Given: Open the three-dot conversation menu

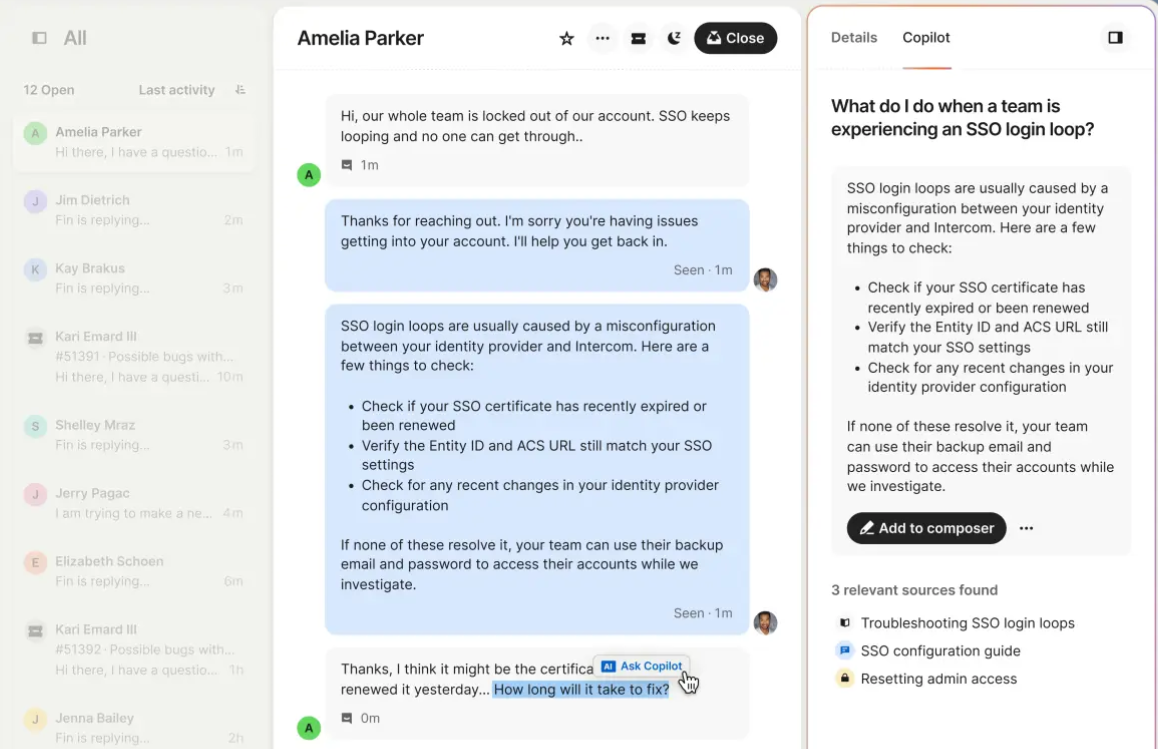Looking at the screenshot, I should (603, 38).
